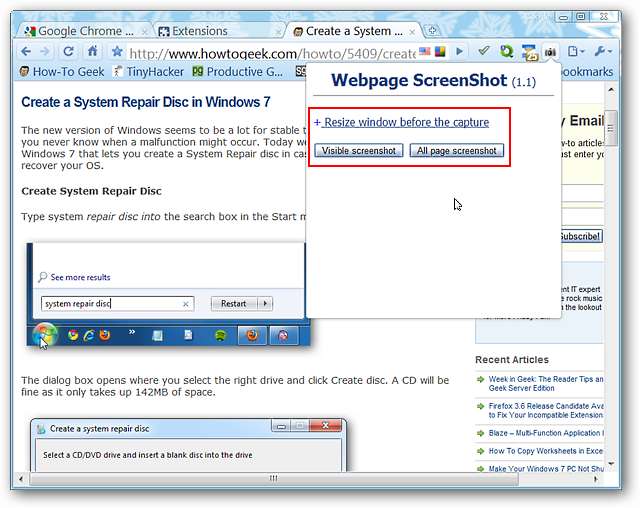Click the US flag icon in address bar
Viewport: 640px width, 508px height.
[x=425, y=51]
